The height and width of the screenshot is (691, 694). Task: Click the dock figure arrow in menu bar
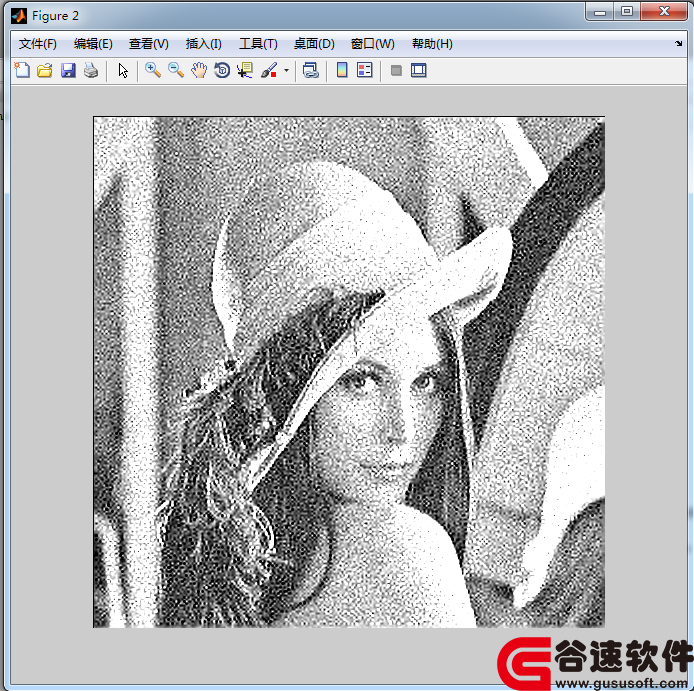(679, 43)
